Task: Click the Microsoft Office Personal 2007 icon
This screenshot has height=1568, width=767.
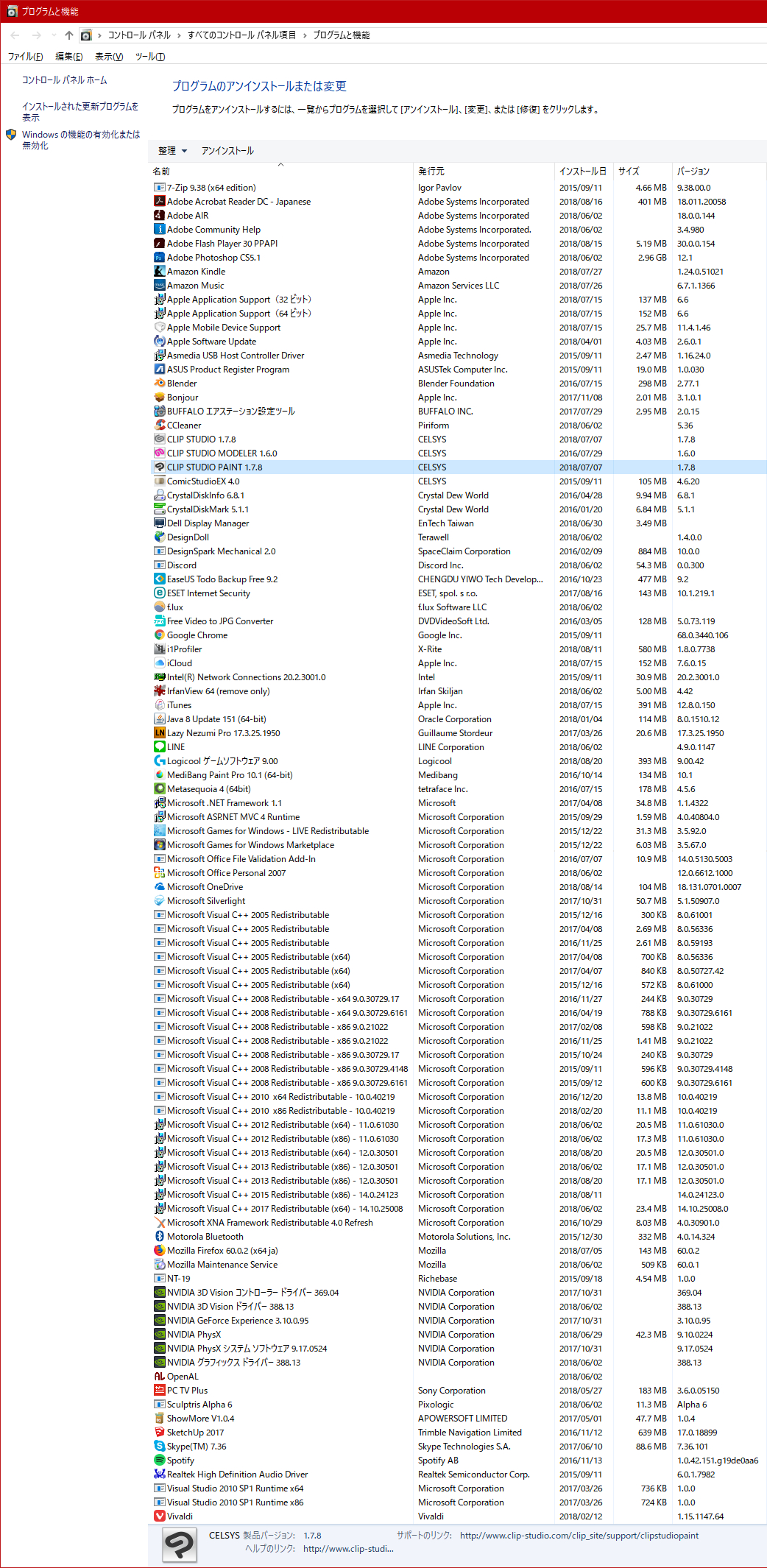Action: [x=159, y=873]
